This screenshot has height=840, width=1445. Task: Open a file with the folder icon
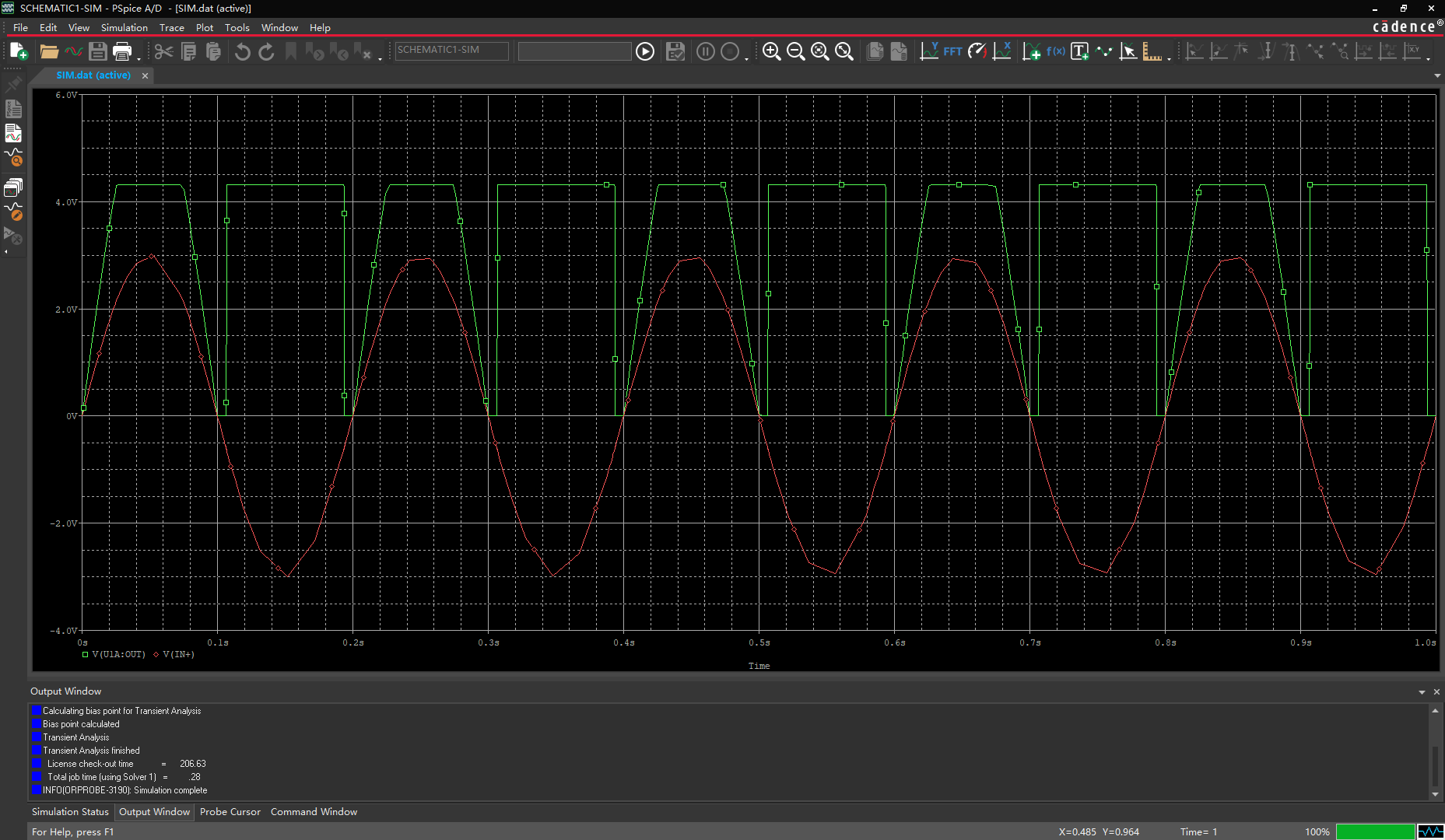[49, 51]
